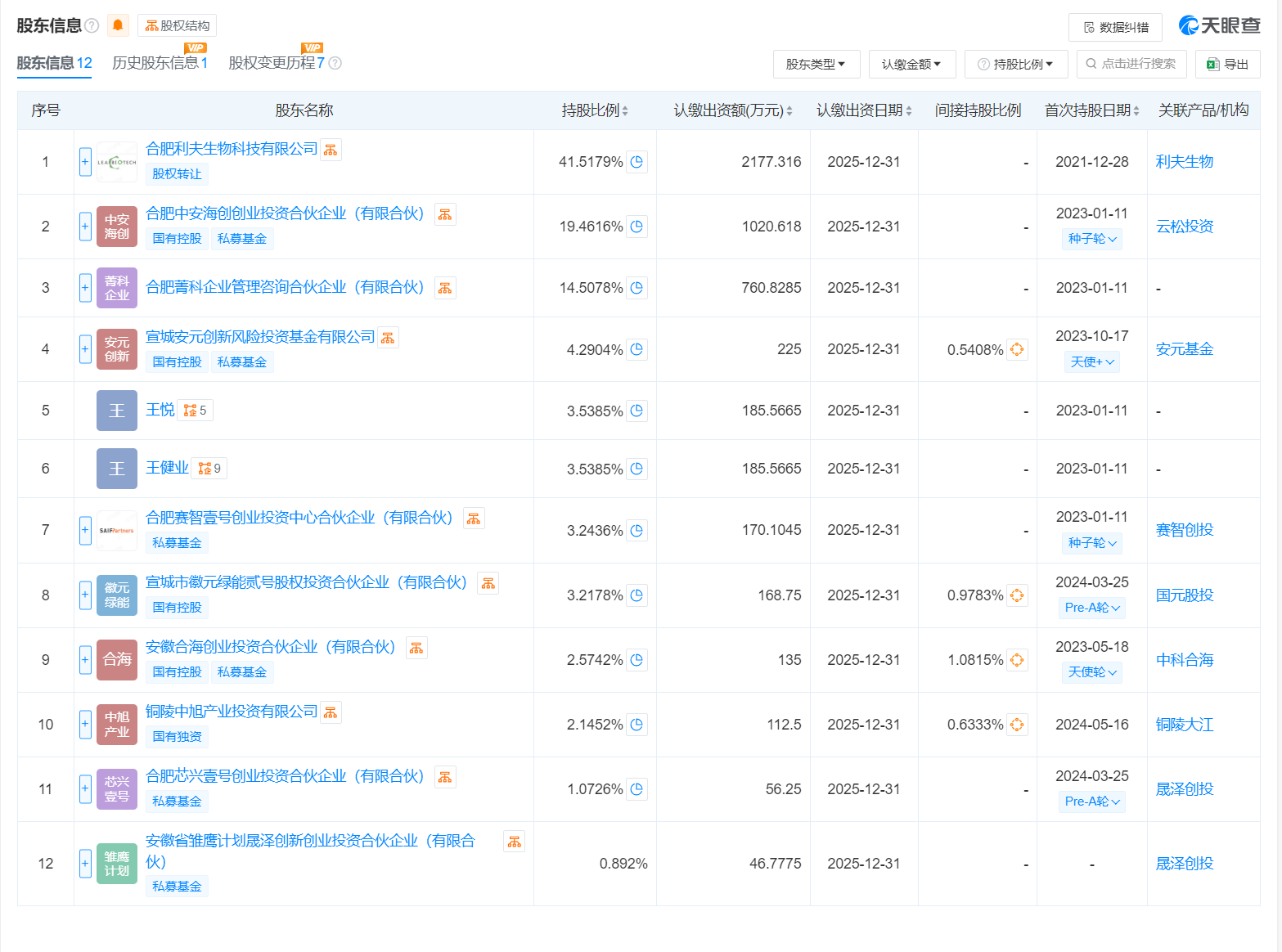Expand the 天使+ financing round tag
Viewport: 1282px width, 952px height.
pyautogui.click(x=1092, y=361)
